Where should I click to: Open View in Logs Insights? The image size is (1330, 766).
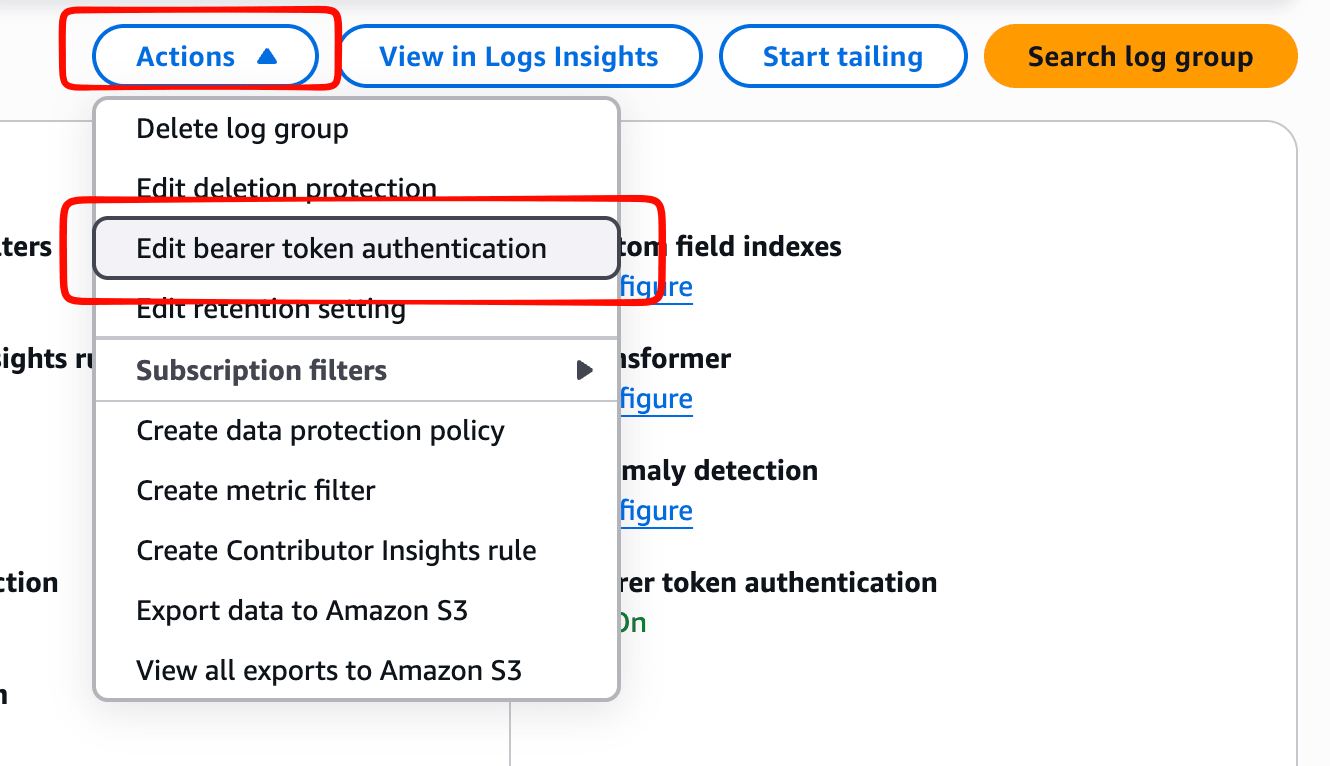pyautogui.click(x=519, y=57)
